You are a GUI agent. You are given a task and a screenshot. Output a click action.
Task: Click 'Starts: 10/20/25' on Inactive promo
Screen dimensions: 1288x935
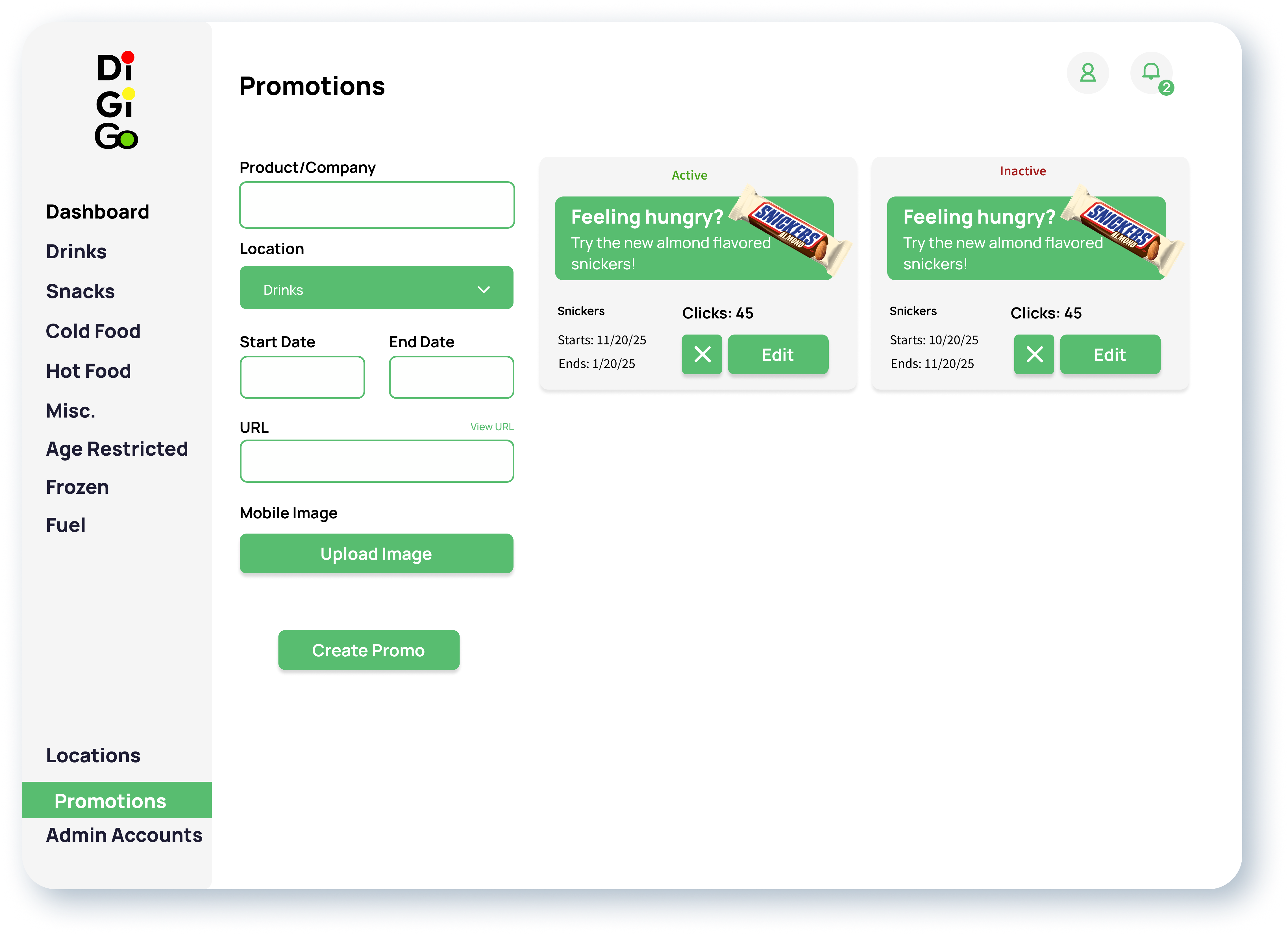(934, 340)
